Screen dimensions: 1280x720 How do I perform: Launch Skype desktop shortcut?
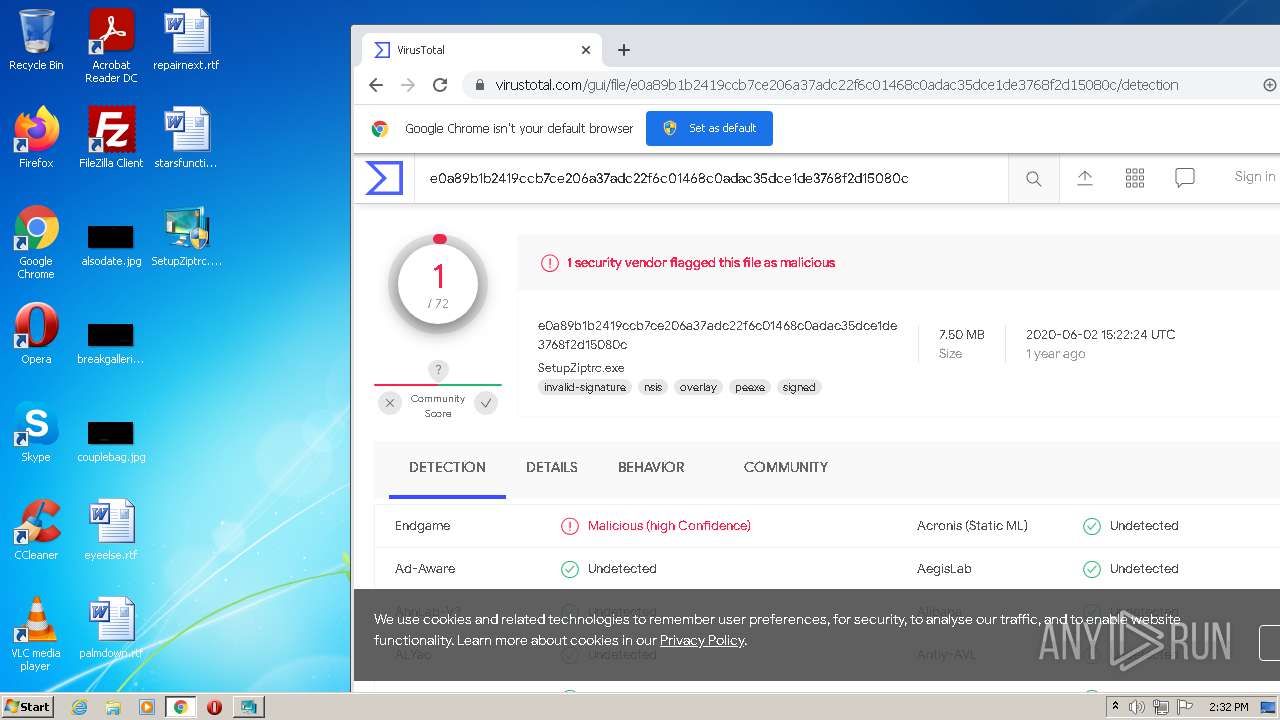point(36,432)
